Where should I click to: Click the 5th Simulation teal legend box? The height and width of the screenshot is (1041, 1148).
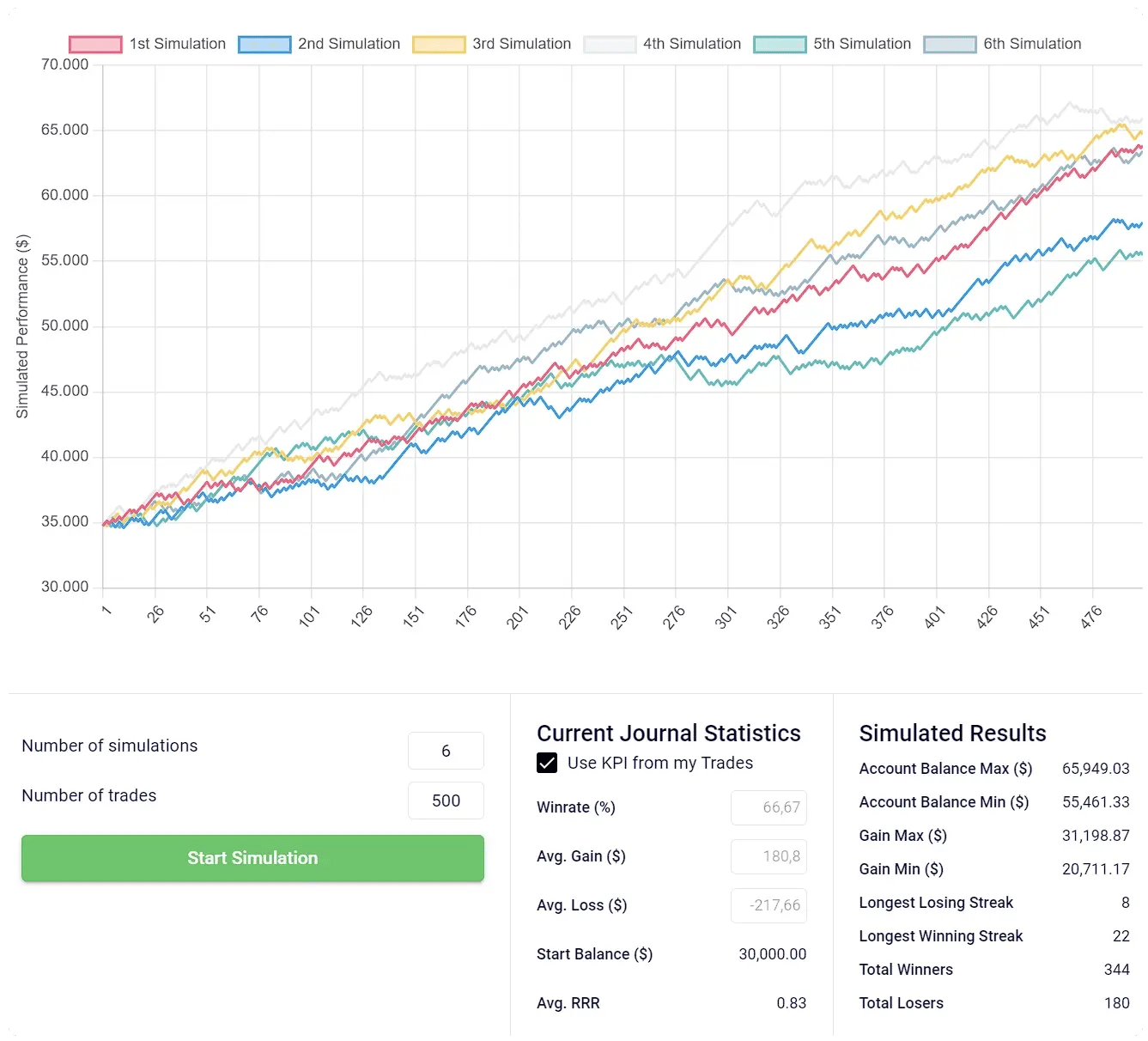coord(780,45)
